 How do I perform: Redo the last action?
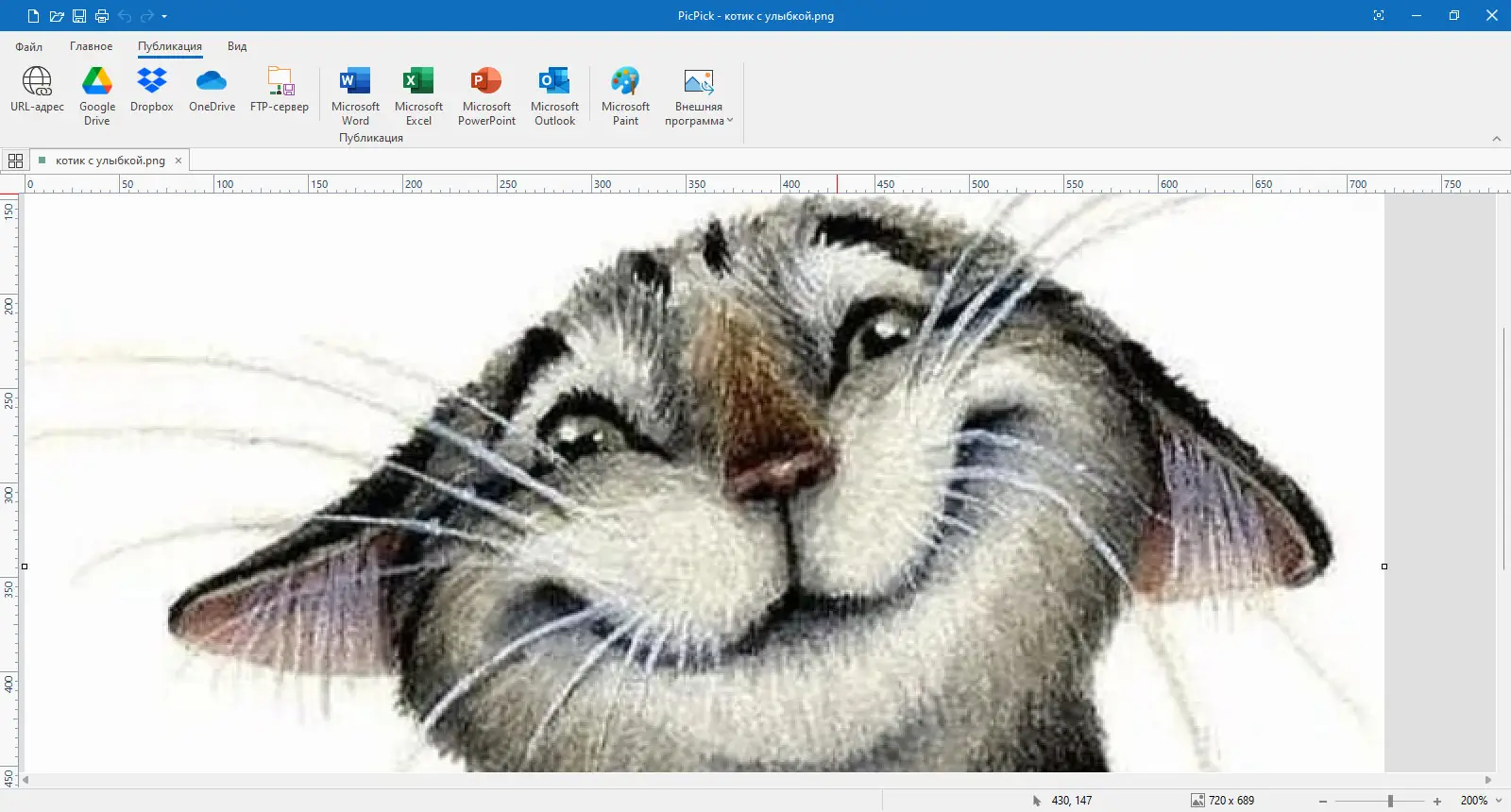[146, 16]
